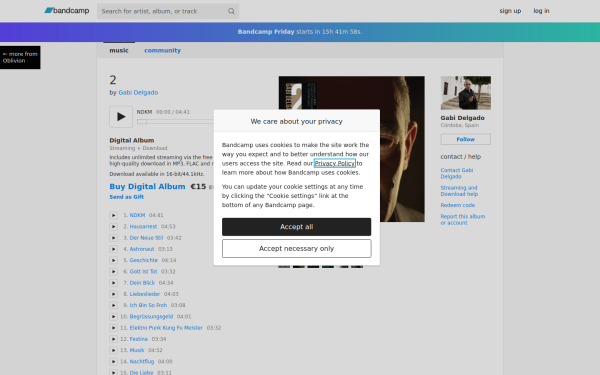The width and height of the screenshot is (600, 375).
Task: Open the Dein Blick track link
Action: click(142, 283)
